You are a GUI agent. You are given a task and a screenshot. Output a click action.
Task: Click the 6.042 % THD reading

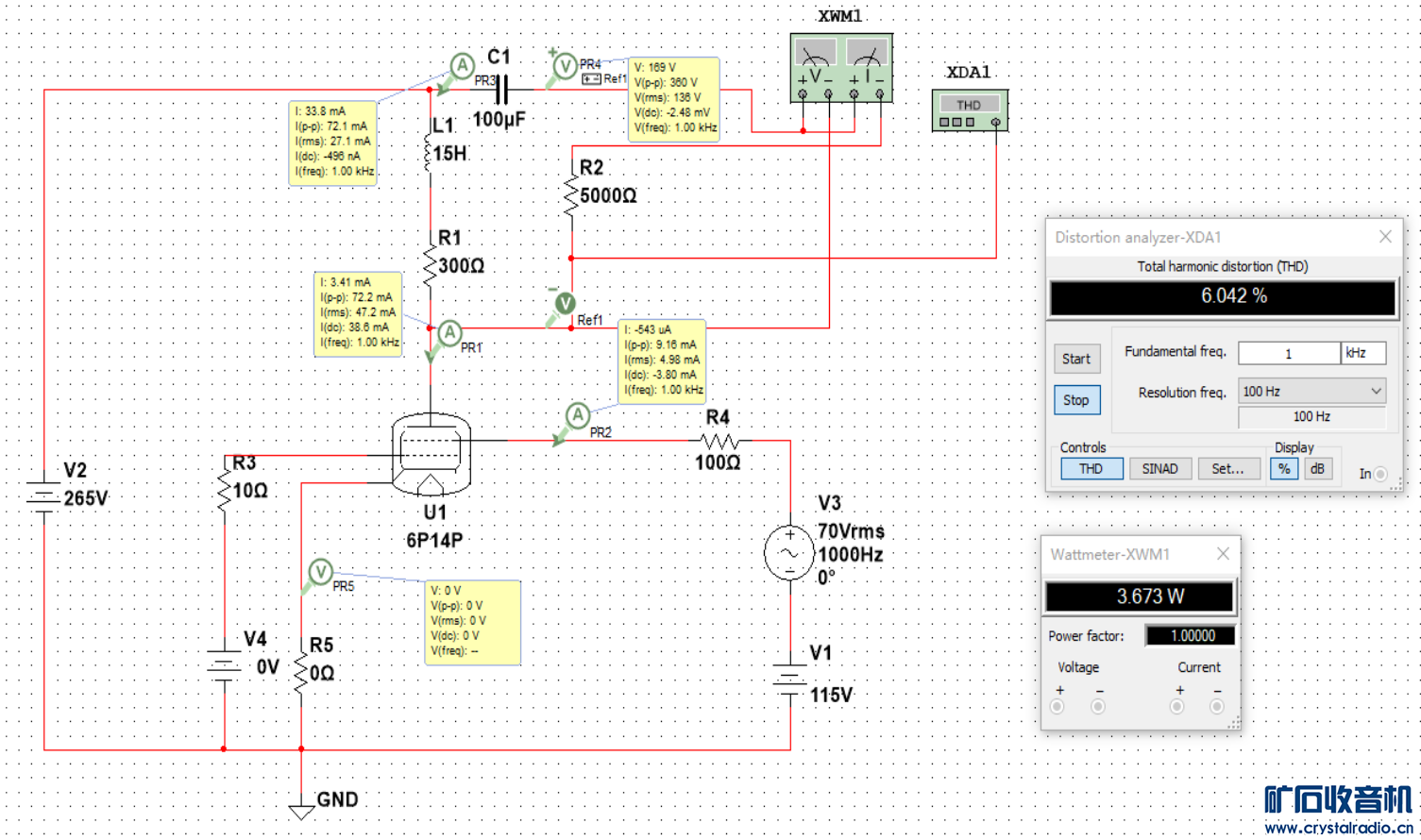(x=1224, y=296)
